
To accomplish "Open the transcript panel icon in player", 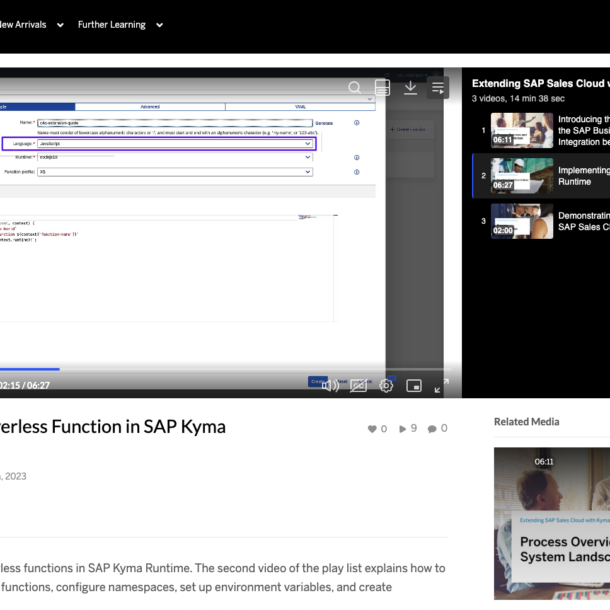I will click(x=382, y=88).
